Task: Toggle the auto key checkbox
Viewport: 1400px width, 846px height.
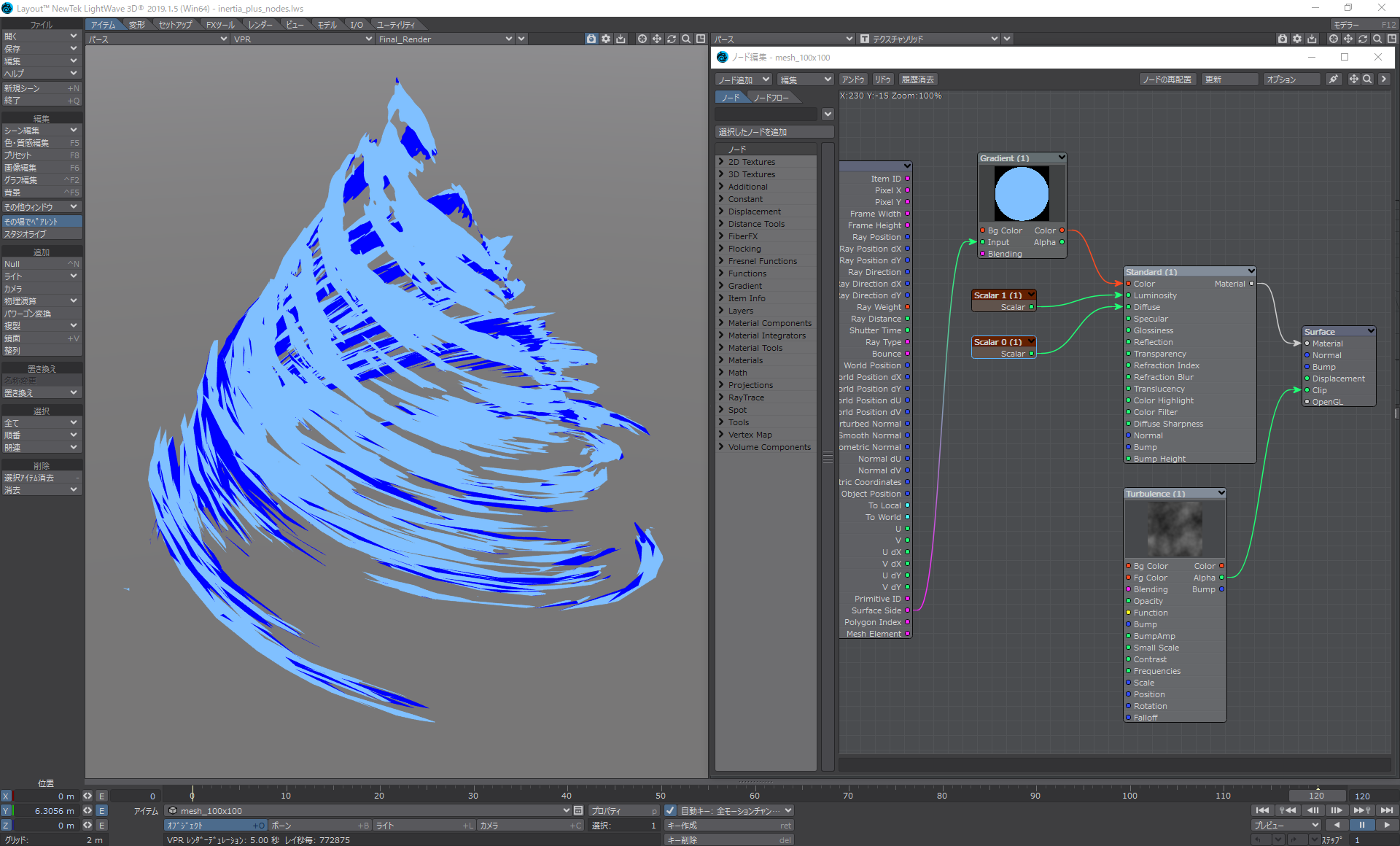Action: [x=670, y=810]
